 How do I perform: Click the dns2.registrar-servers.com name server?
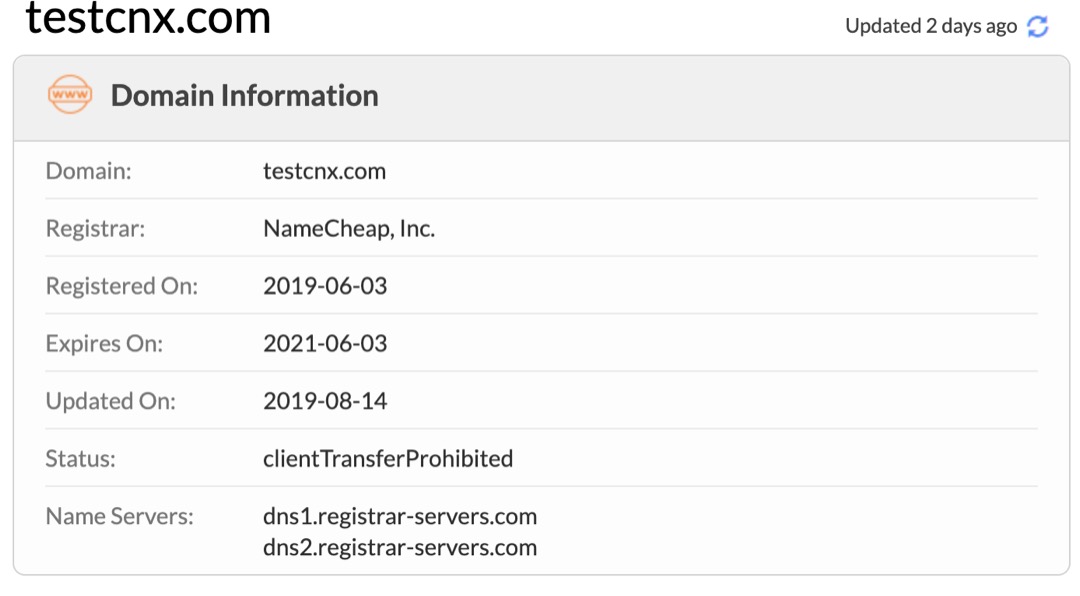tap(400, 547)
